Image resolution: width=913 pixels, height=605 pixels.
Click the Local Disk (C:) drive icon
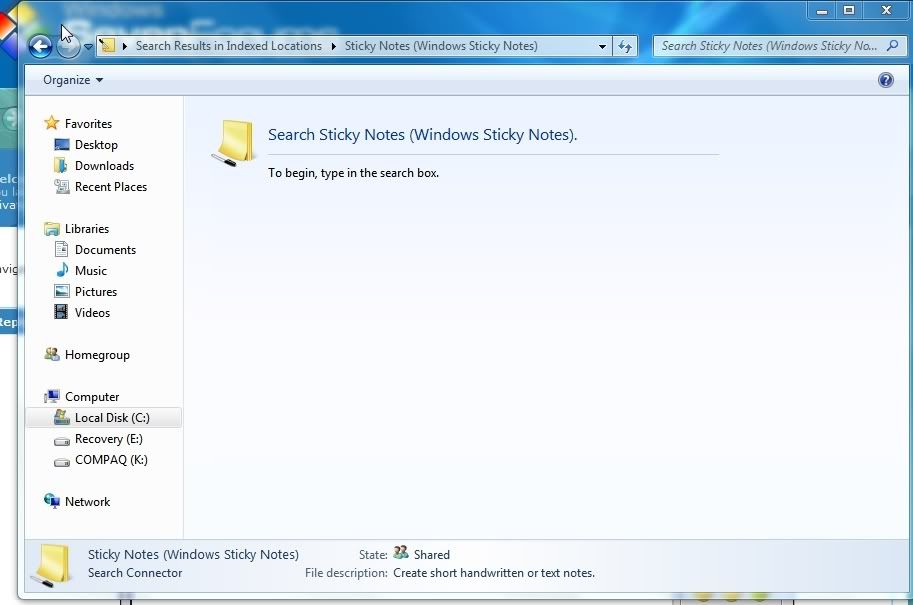click(x=62, y=417)
